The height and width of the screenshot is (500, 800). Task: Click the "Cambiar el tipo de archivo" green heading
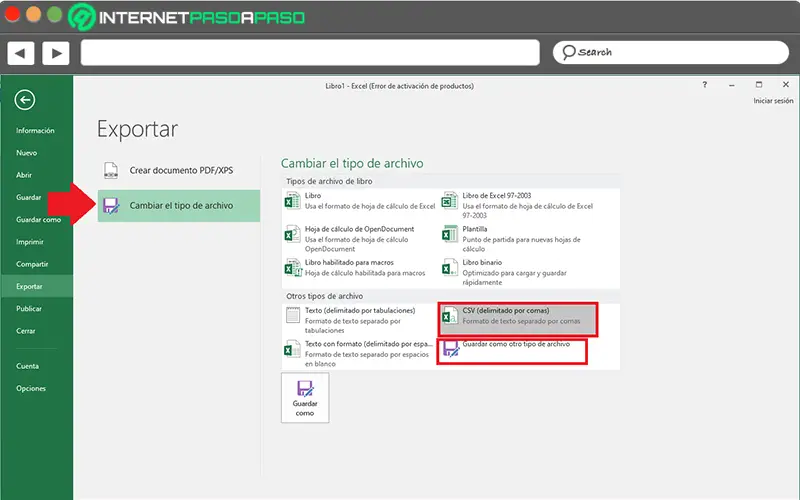pos(352,163)
